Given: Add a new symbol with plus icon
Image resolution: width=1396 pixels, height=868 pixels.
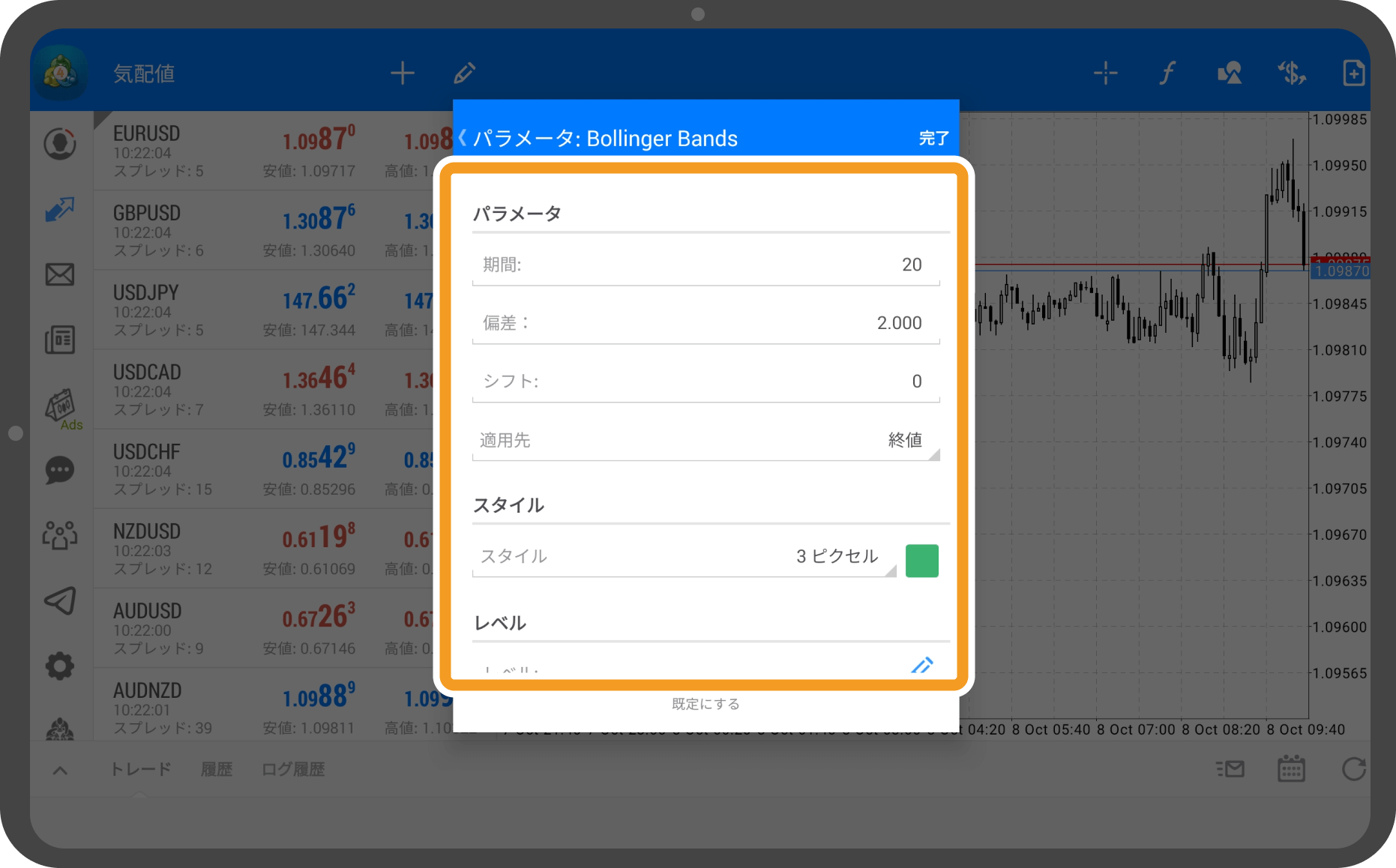Looking at the screenshot, I should point(403,73).
